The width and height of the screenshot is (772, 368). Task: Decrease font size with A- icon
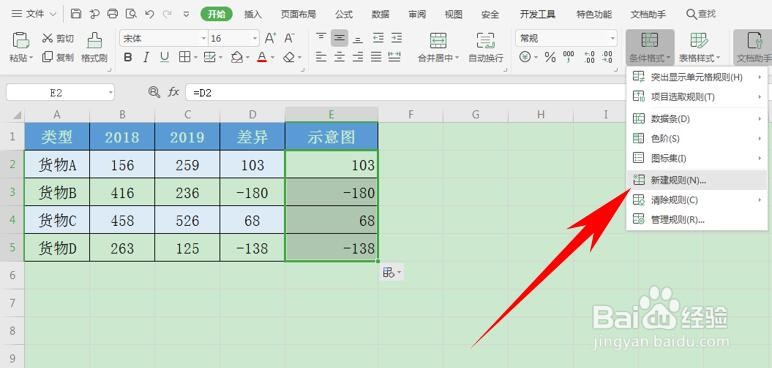point(289,38)
